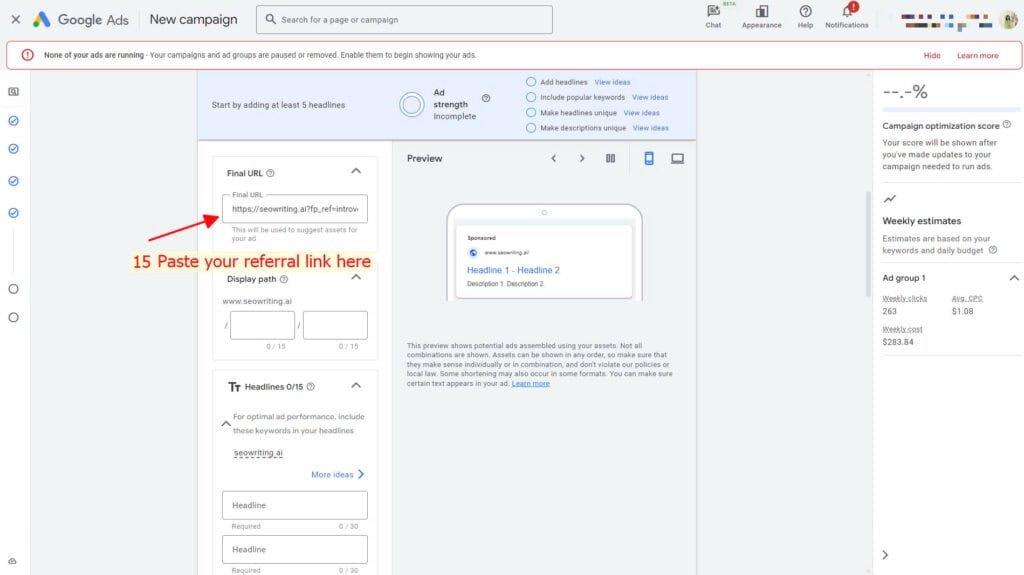The height and width of the screenshot is (575, 1024).
Task: Click Hide on the alert banner
Action: pos(931,56)
